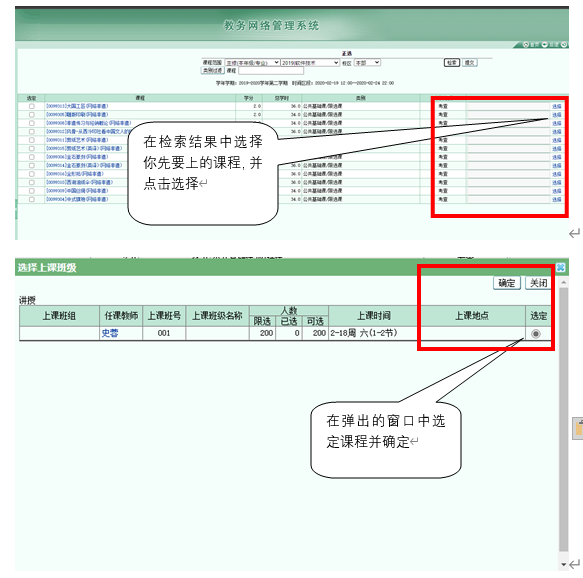
Task: Click the popup scrollbar's down arrow
Action: (564, 564)
